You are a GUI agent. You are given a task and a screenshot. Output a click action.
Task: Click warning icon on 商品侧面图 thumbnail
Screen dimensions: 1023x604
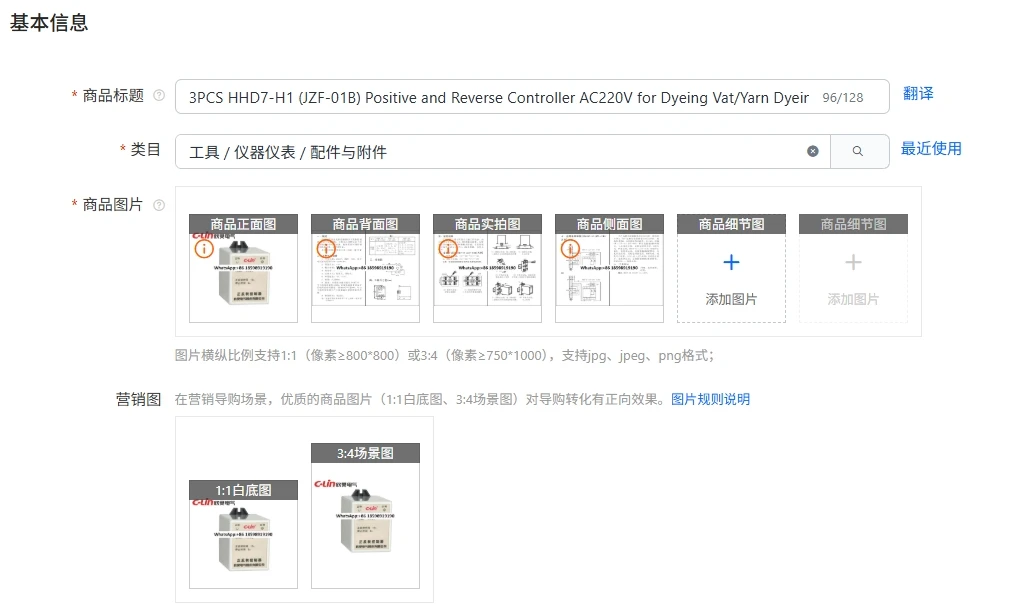click(x=570, y=249)
